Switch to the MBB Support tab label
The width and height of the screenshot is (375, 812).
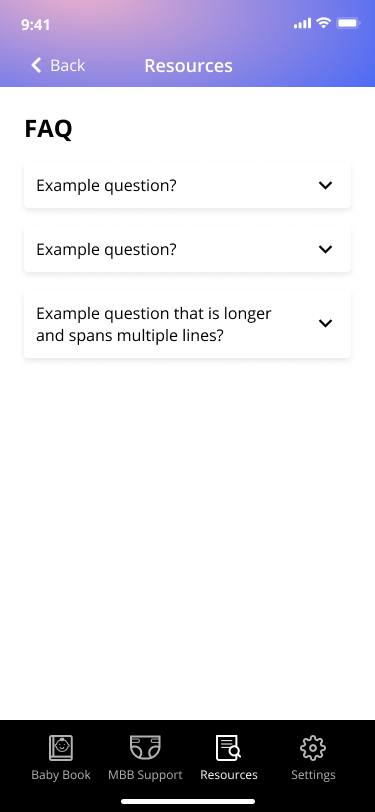pyautogui.click(x=145, y=775)
